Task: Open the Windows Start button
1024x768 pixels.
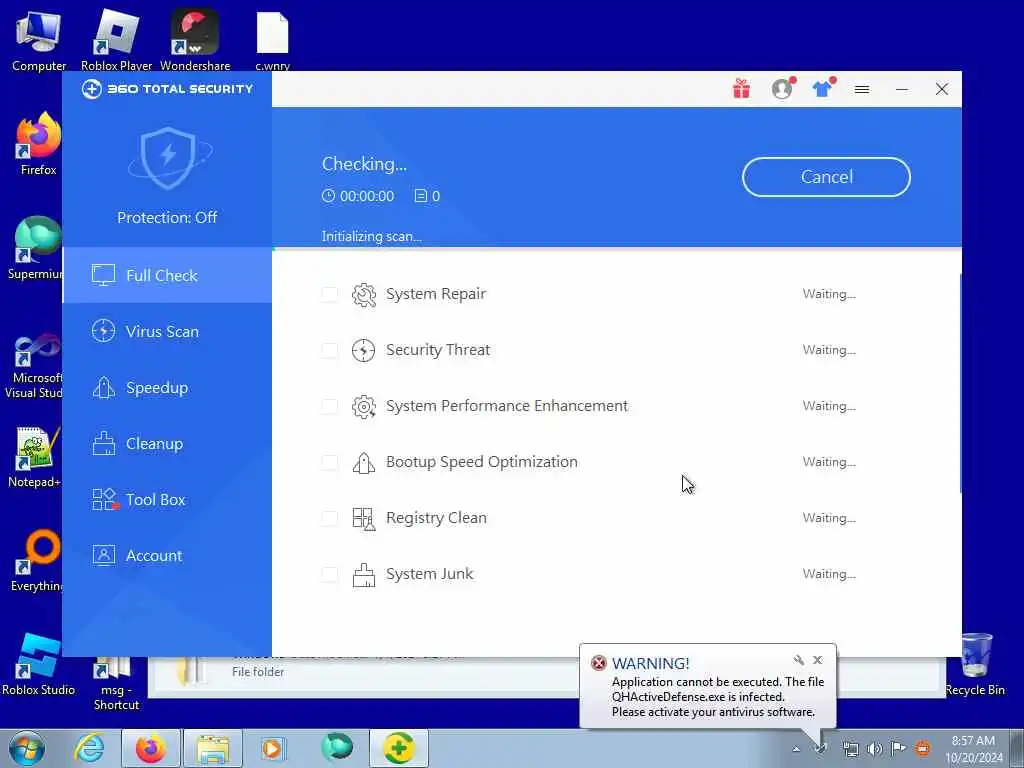Action: pos(27,748)
